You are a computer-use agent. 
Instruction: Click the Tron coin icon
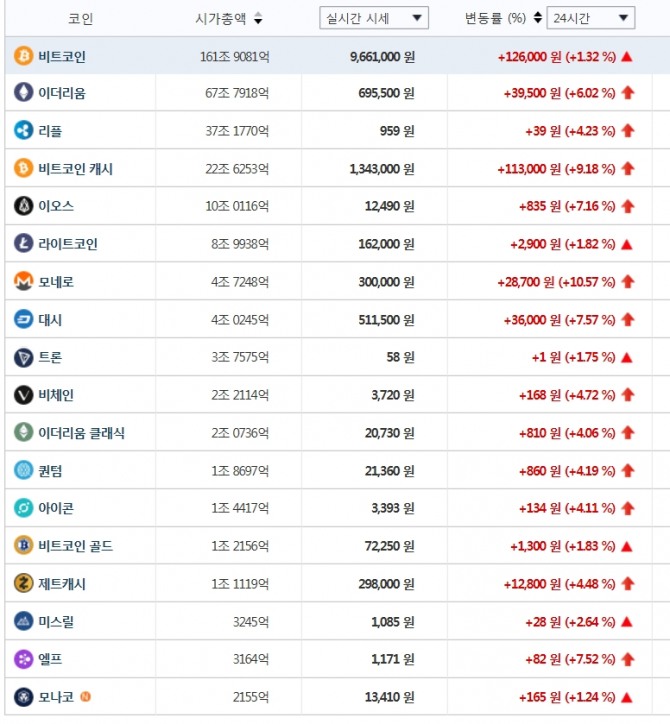coord(23,357)
